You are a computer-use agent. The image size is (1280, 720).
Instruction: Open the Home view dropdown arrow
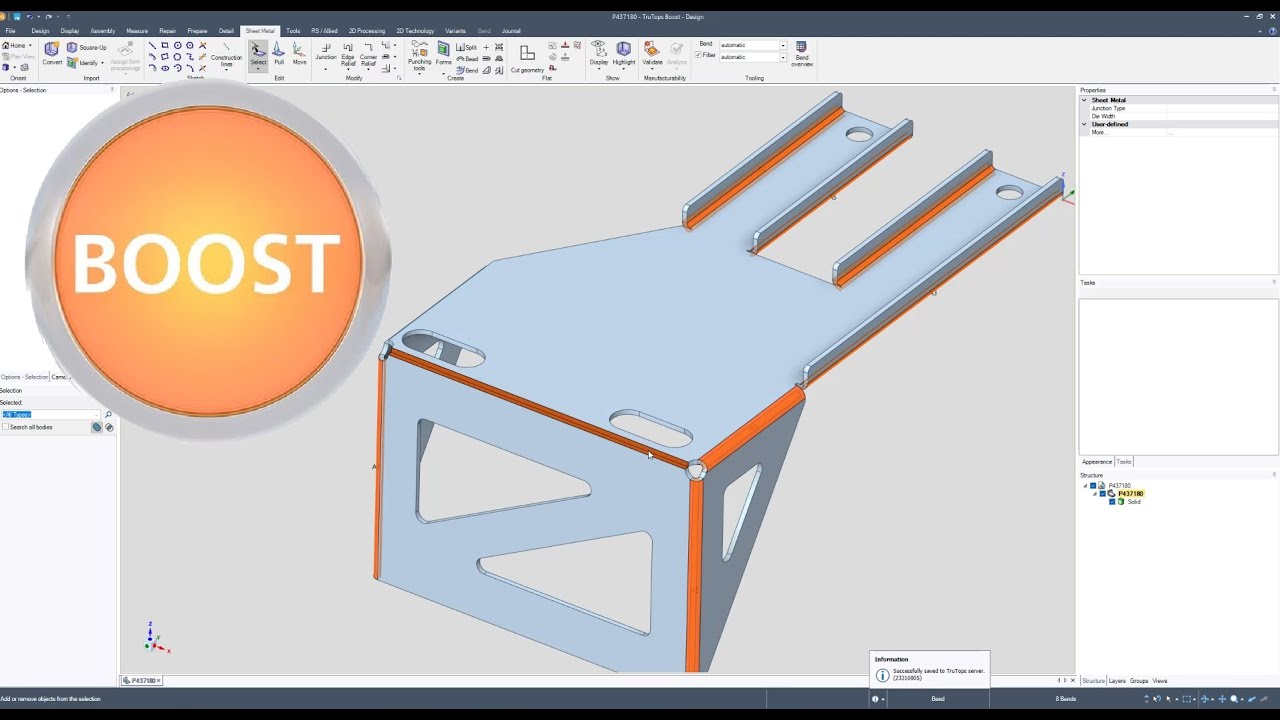point(30,46)
